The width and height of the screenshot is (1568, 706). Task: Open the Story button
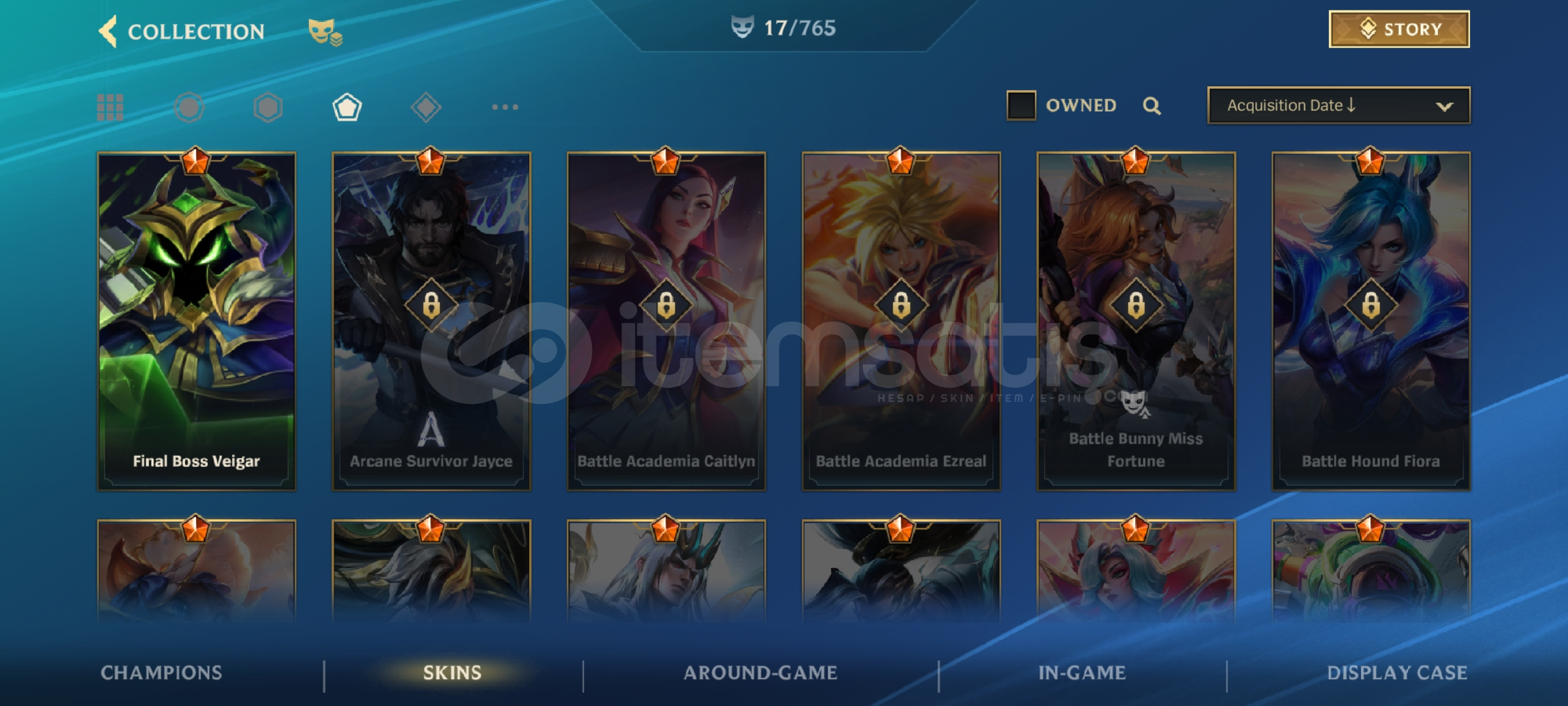coord(1399,29)
